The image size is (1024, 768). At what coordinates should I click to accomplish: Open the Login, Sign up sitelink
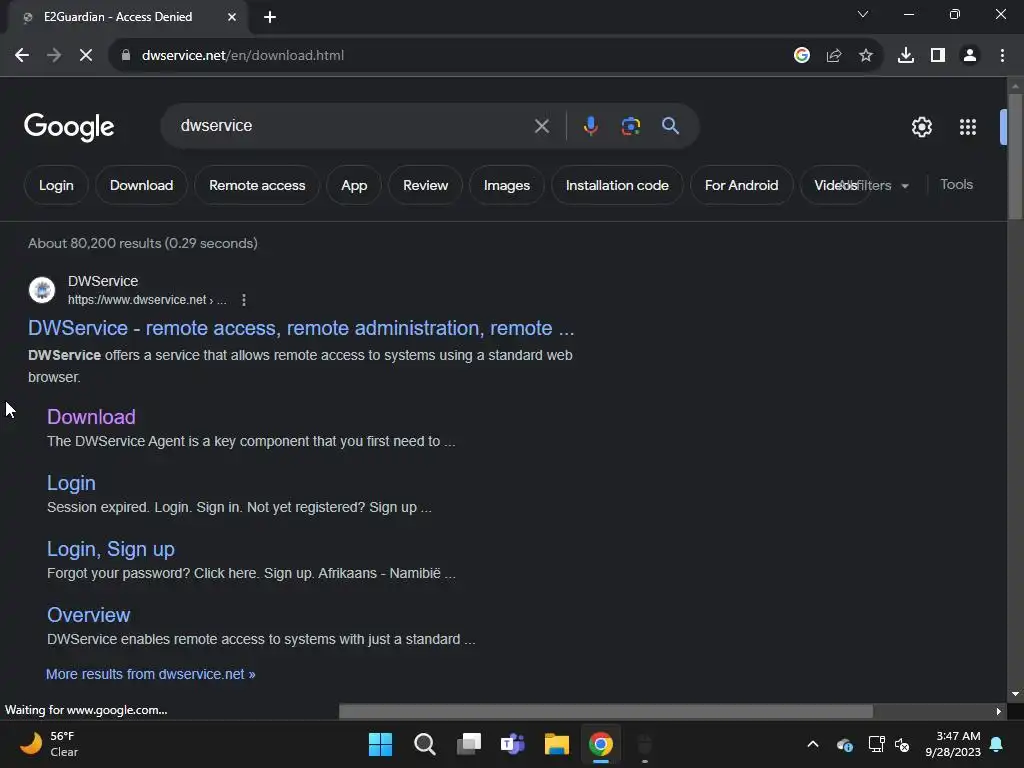tap(111, 549)
